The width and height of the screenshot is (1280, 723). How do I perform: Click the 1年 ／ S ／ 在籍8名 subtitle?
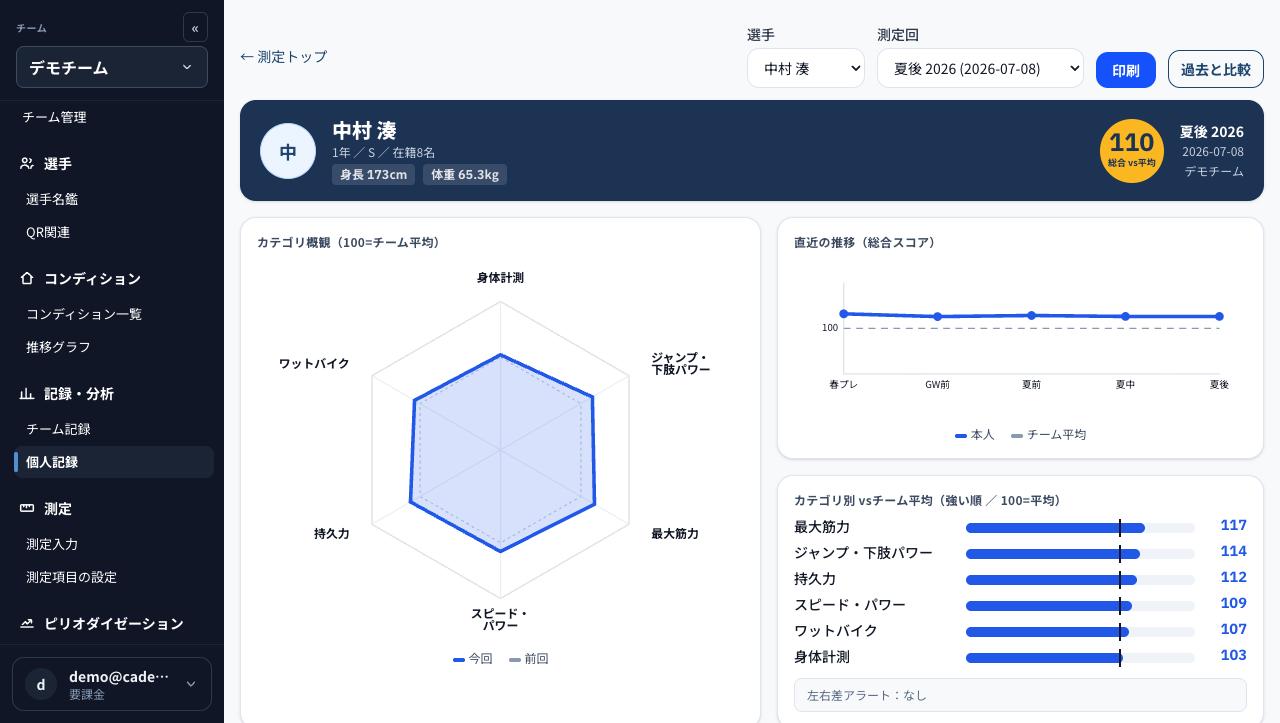(x=384, y=153)
